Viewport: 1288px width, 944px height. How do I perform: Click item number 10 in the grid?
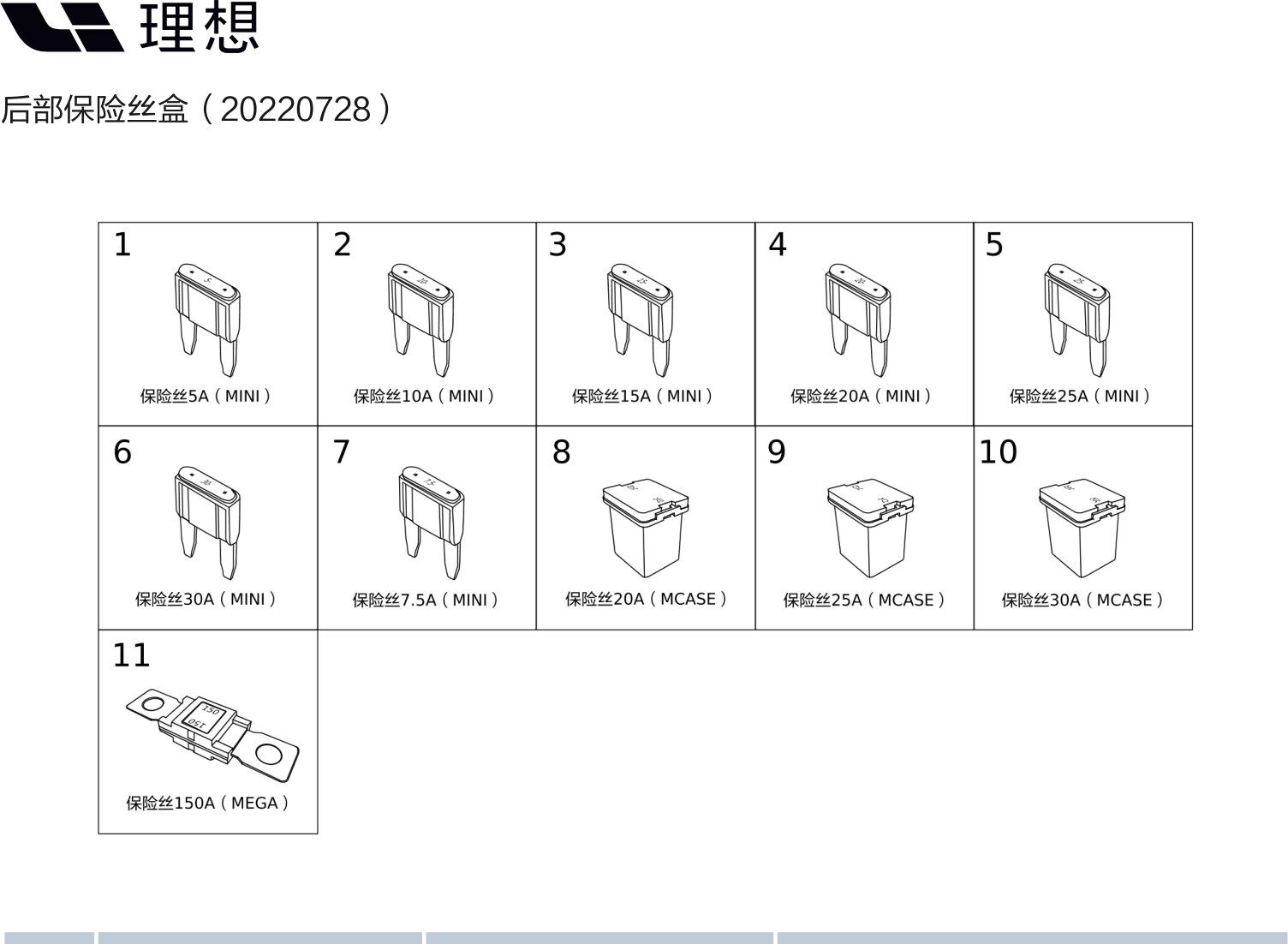coord(998,451)
